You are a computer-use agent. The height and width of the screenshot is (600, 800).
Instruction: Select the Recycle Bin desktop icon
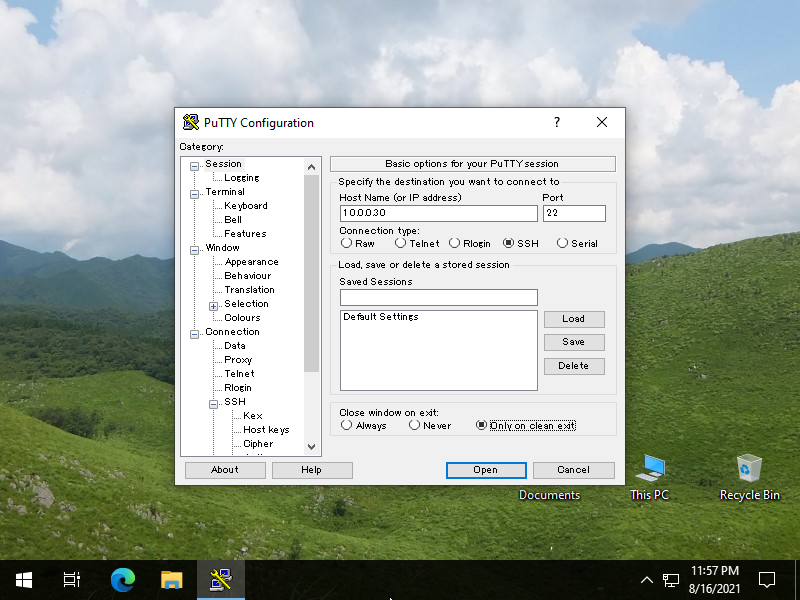[x=749, y=477]
